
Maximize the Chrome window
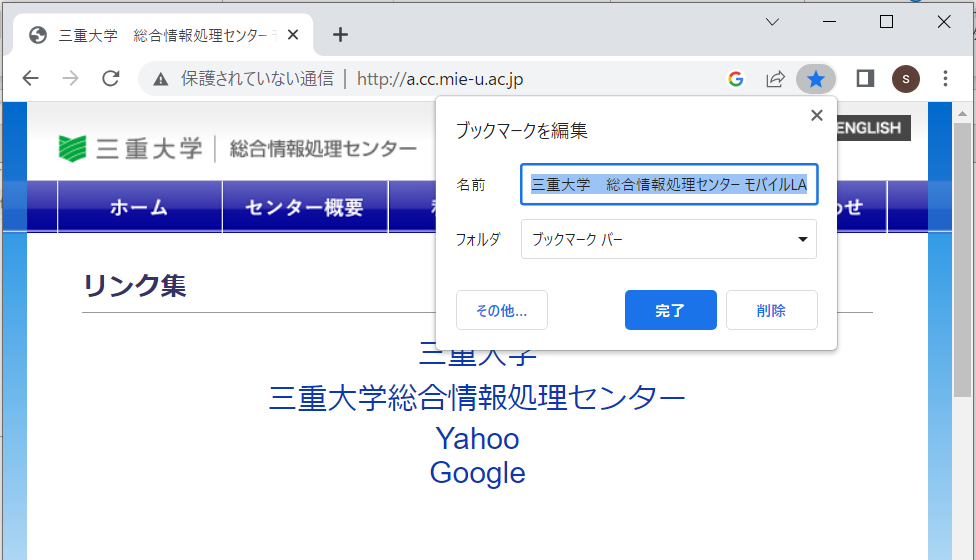click(x=886, y=22)
